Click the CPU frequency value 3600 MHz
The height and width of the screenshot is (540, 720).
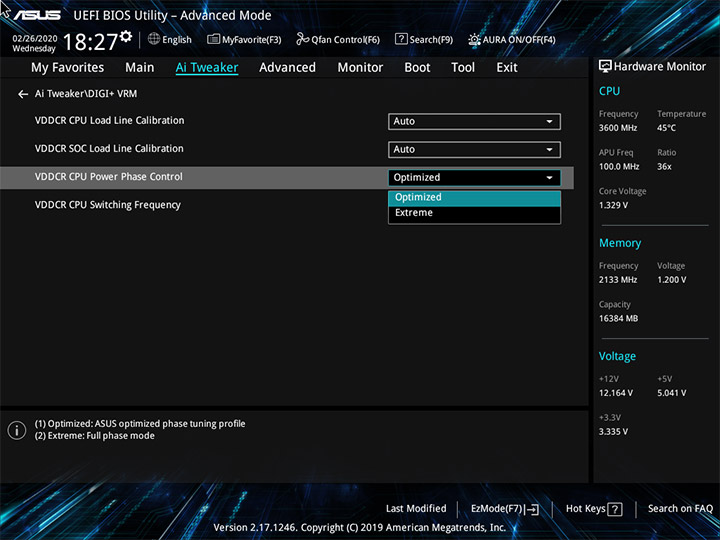(x=618, y=128)
